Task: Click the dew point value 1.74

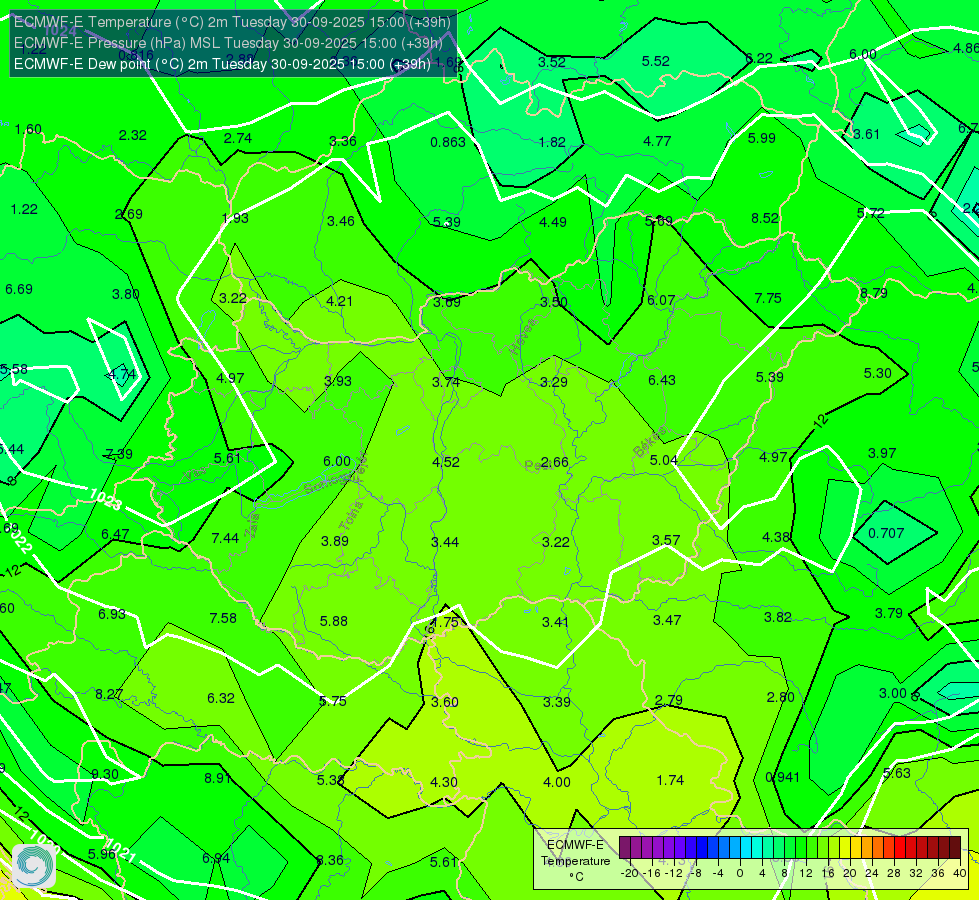Action: (x=670, y=780)
